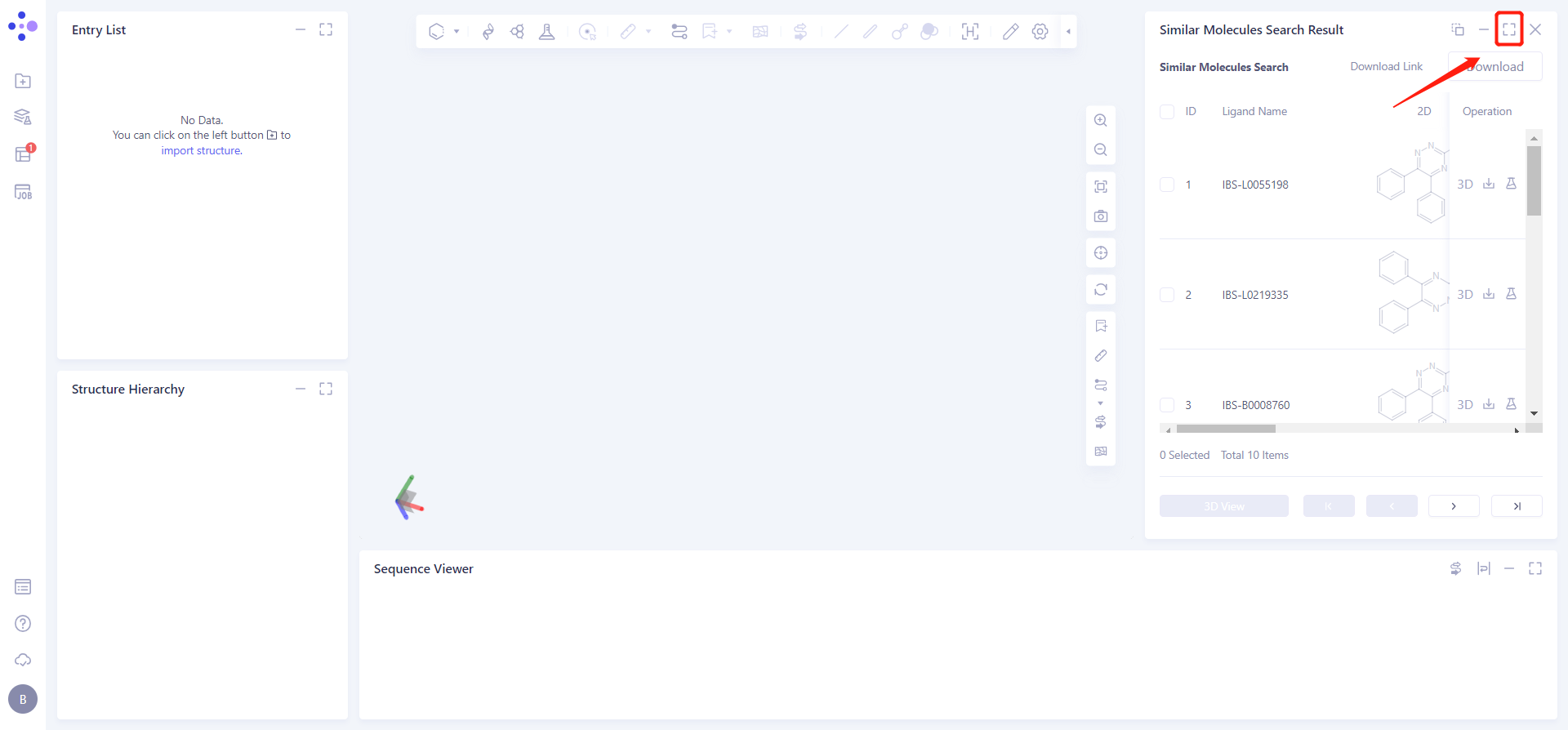Viewport: 1568px width, 730px height.
Task: Tick the select-all checkbox in table header
Action: pyautogui.click(x=1167, y=112)
